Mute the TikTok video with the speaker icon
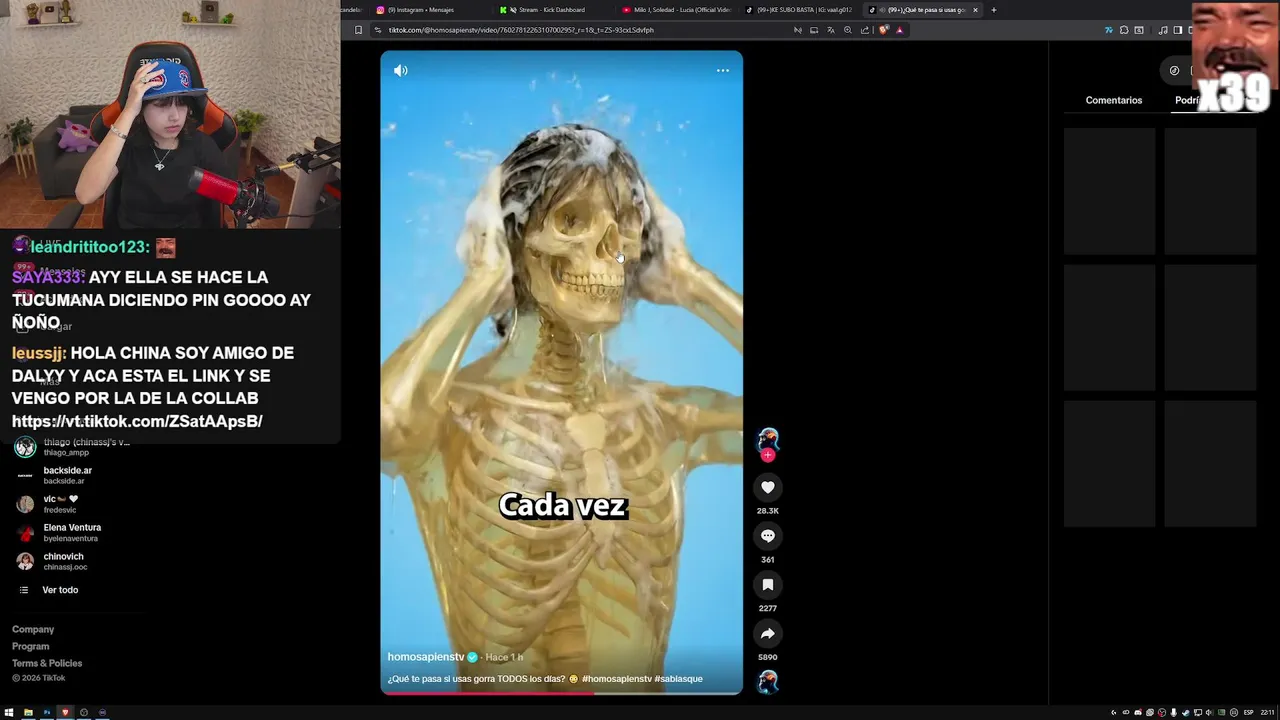Image resolution: width=1280 pixels, height=720 pixels. click(401, 70)
